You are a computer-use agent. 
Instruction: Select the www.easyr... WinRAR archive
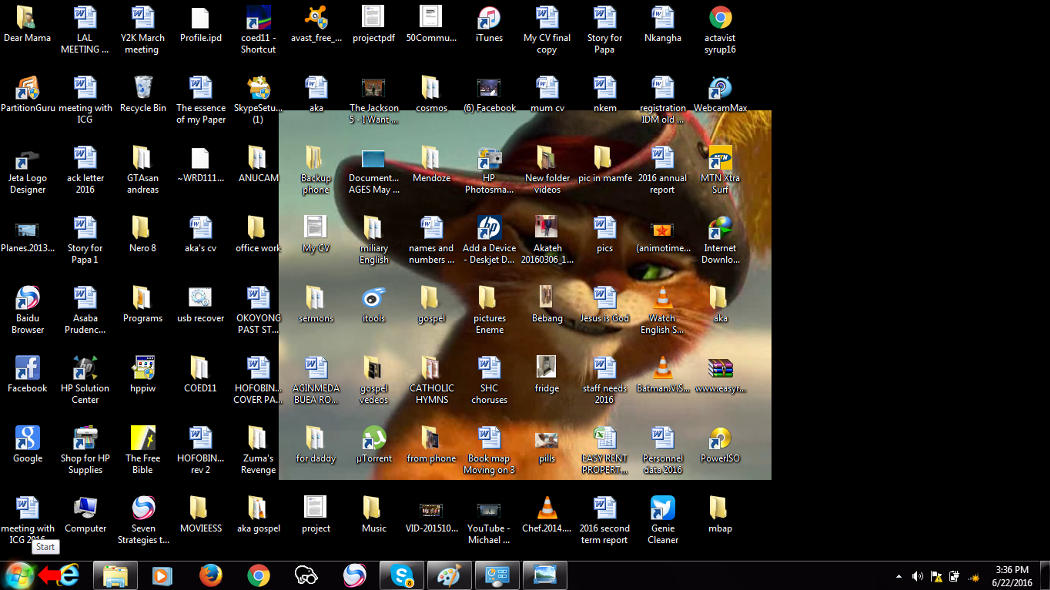pos(720,374)
